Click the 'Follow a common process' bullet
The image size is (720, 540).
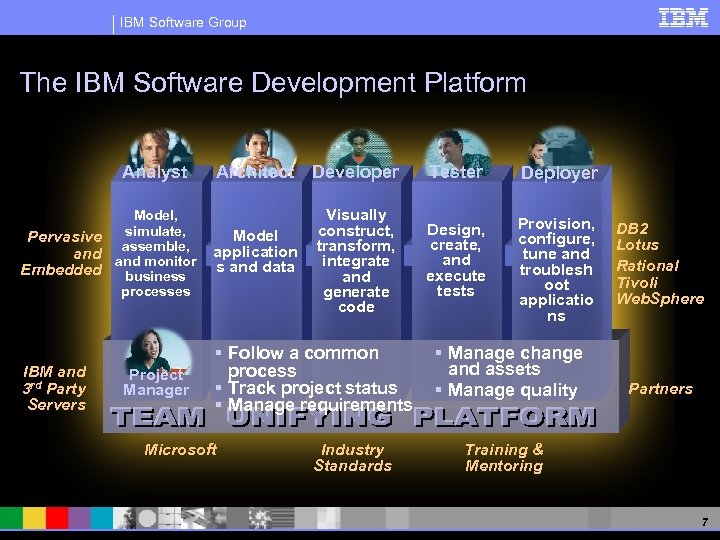(x=303, y=361)
